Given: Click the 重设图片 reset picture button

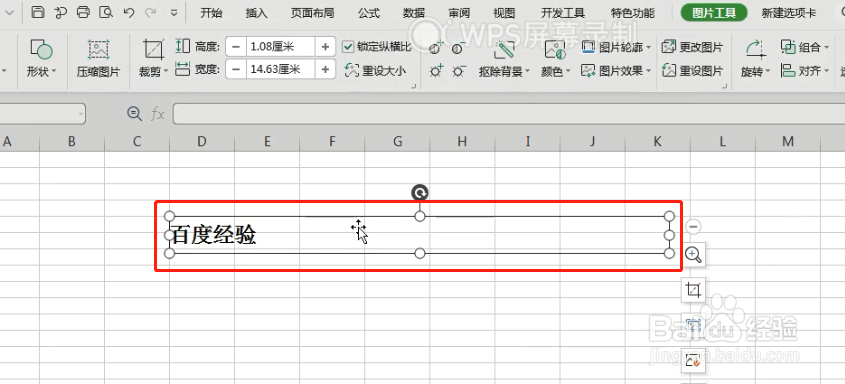Looking at the screenshot, I should 693,70.
